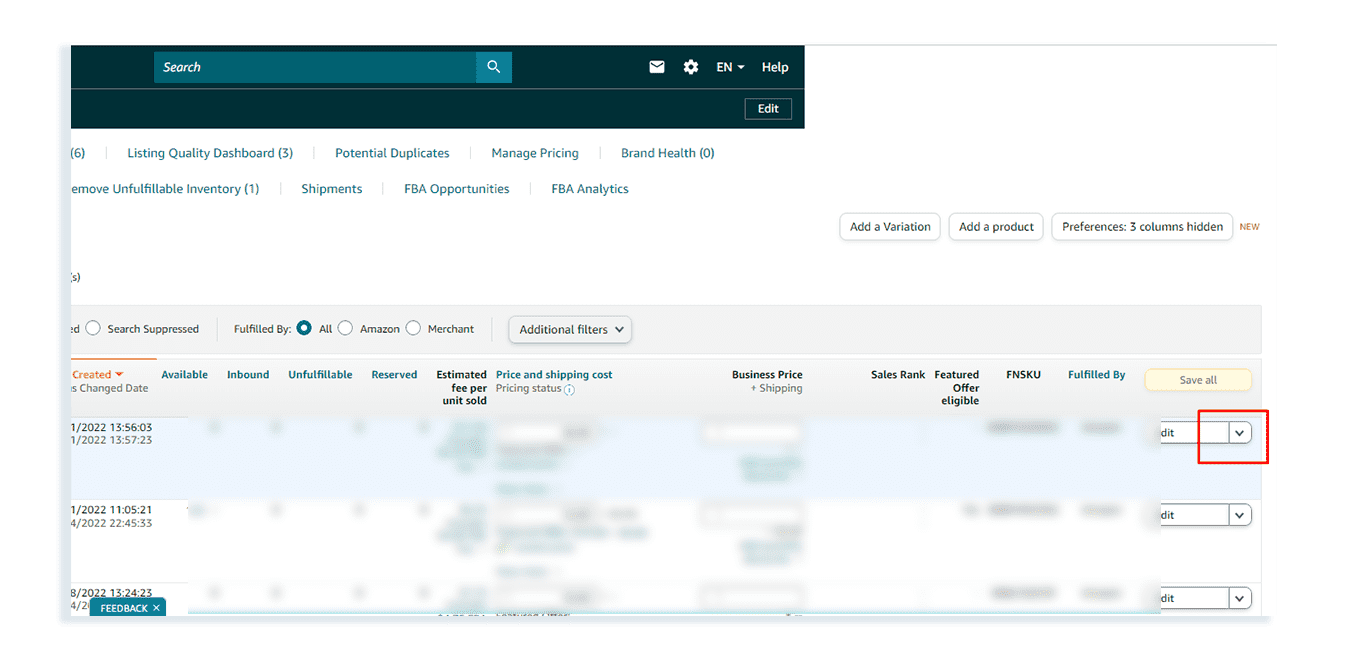The image size is (1349, 659).
Task: Expand second row Edit dropdown arrow
Action: (x=1240, y=515)
